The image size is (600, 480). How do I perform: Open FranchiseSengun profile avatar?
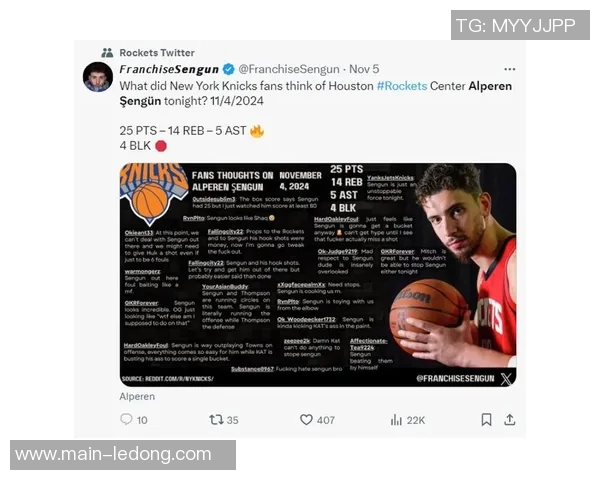point(98,77)
